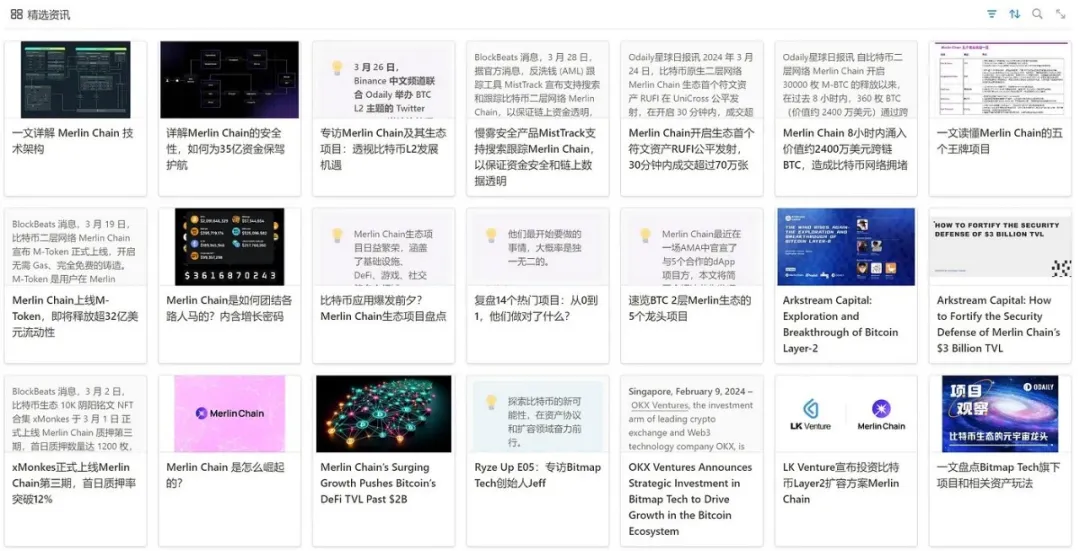This screenshot has height=551, width=1080.
Task: Open article 速览BTC 2层Merlin生态的5个龙头项目
Action: [689, 309]
